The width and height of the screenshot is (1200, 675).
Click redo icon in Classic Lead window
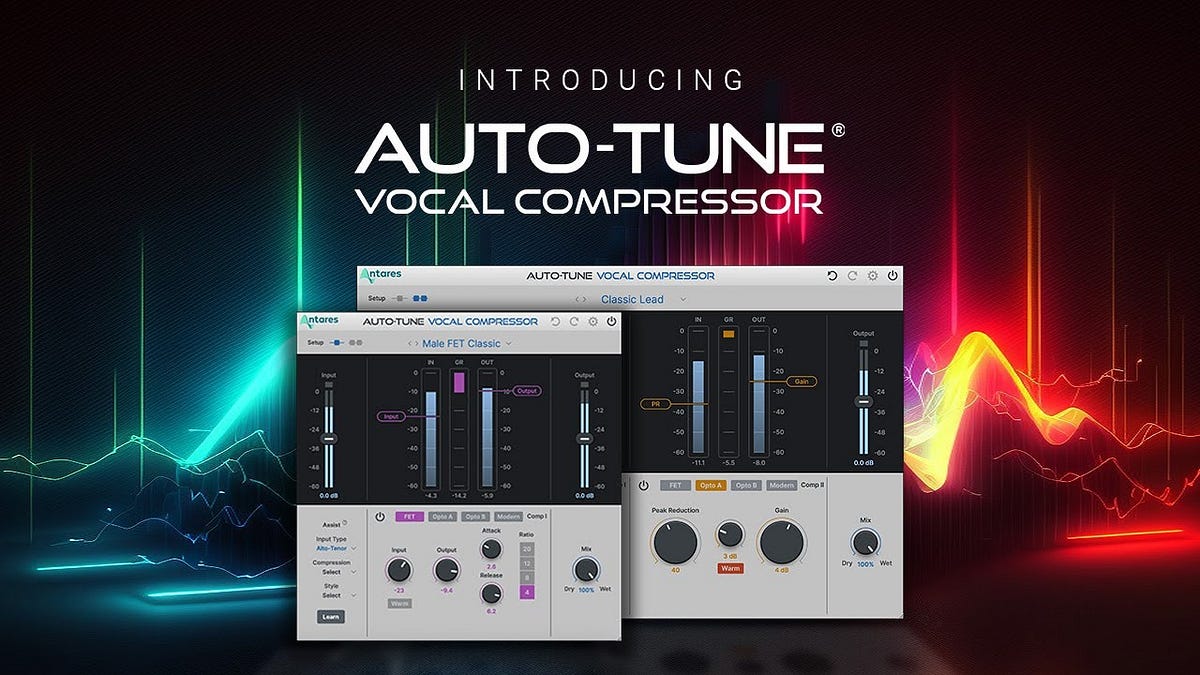(852, 276)
